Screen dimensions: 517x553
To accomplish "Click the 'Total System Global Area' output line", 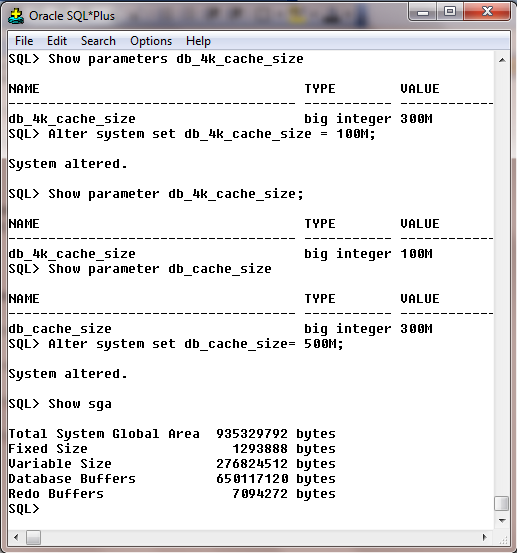I will [172, 434].
